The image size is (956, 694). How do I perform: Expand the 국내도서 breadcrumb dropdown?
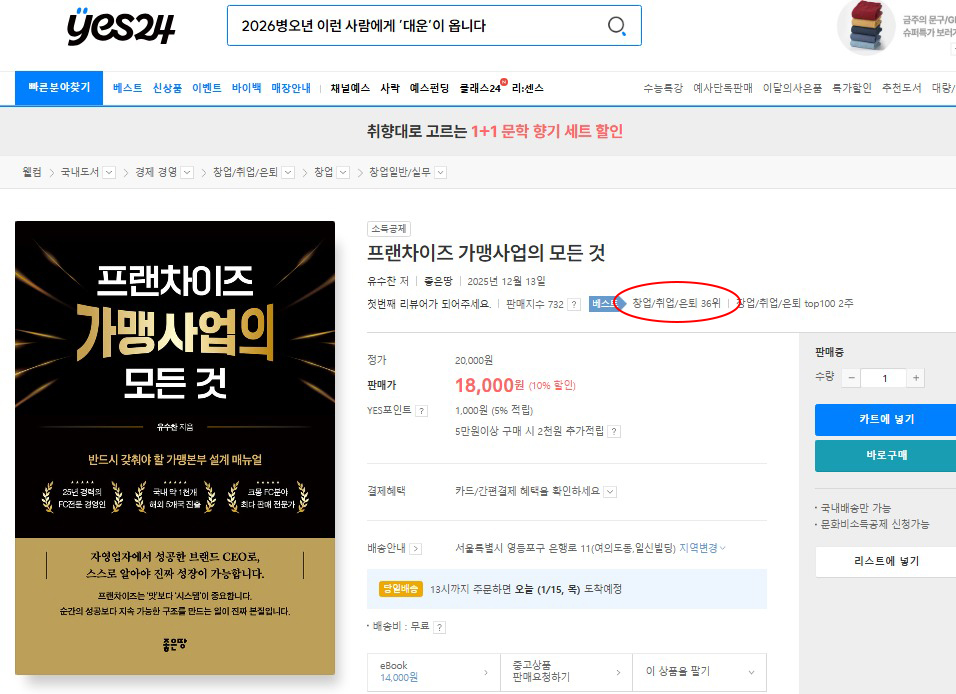(x=109, y=172)
